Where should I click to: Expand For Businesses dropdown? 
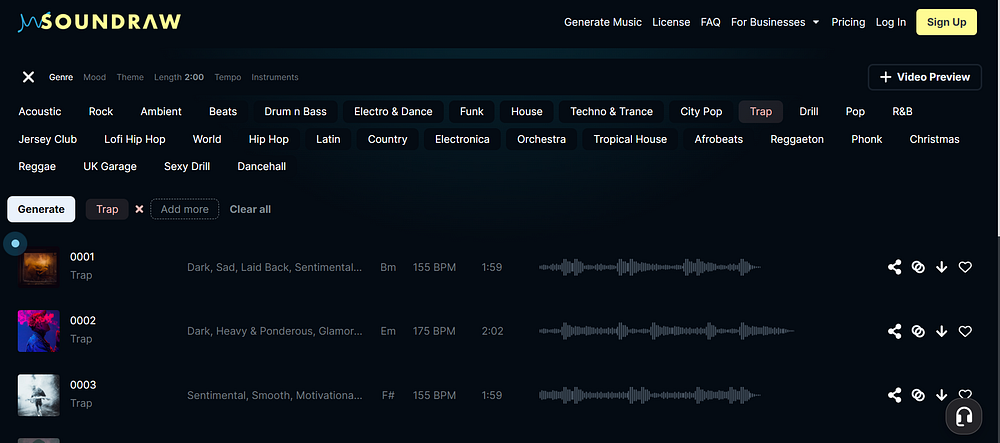coord(775,22)
